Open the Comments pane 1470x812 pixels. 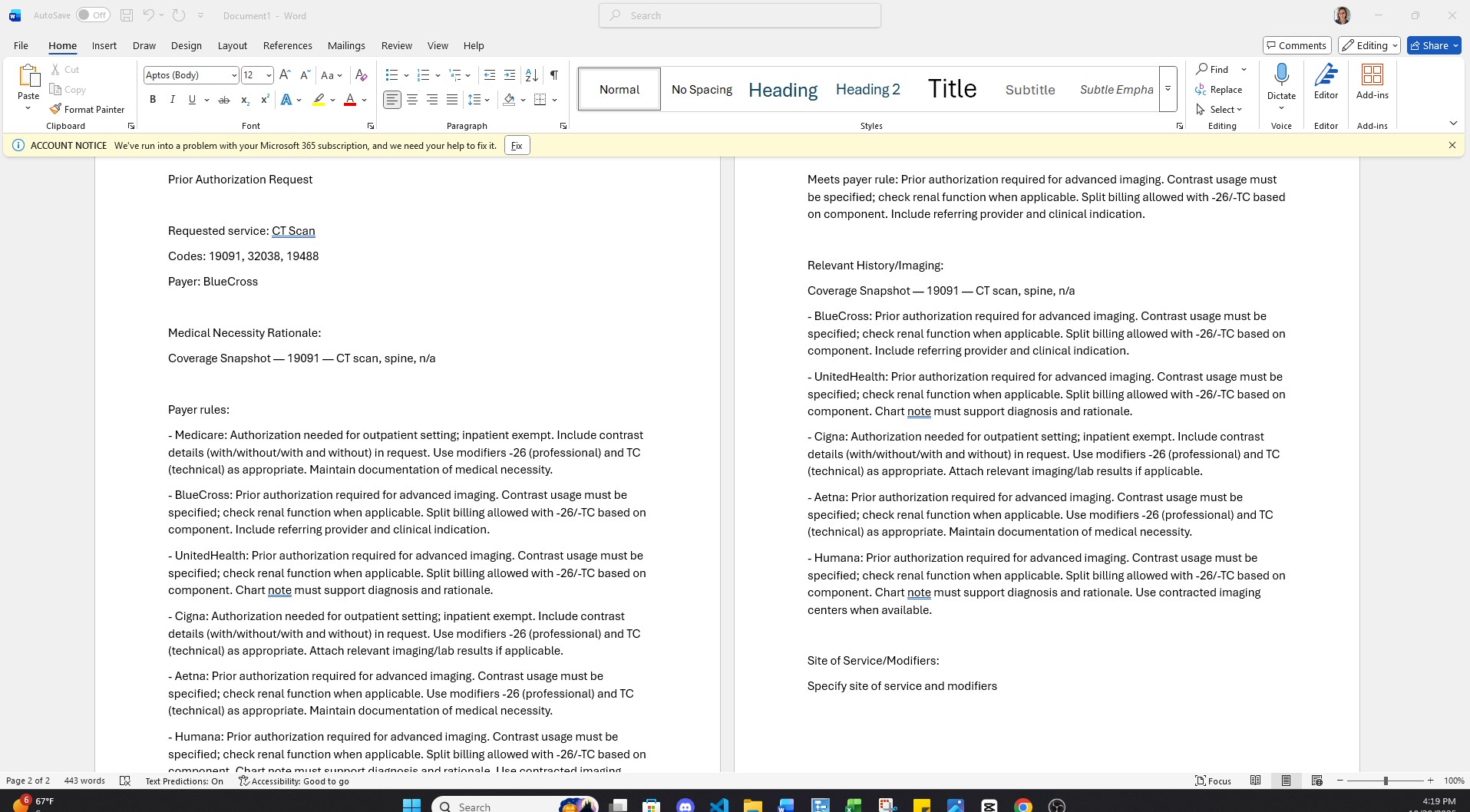(1297, 45)
